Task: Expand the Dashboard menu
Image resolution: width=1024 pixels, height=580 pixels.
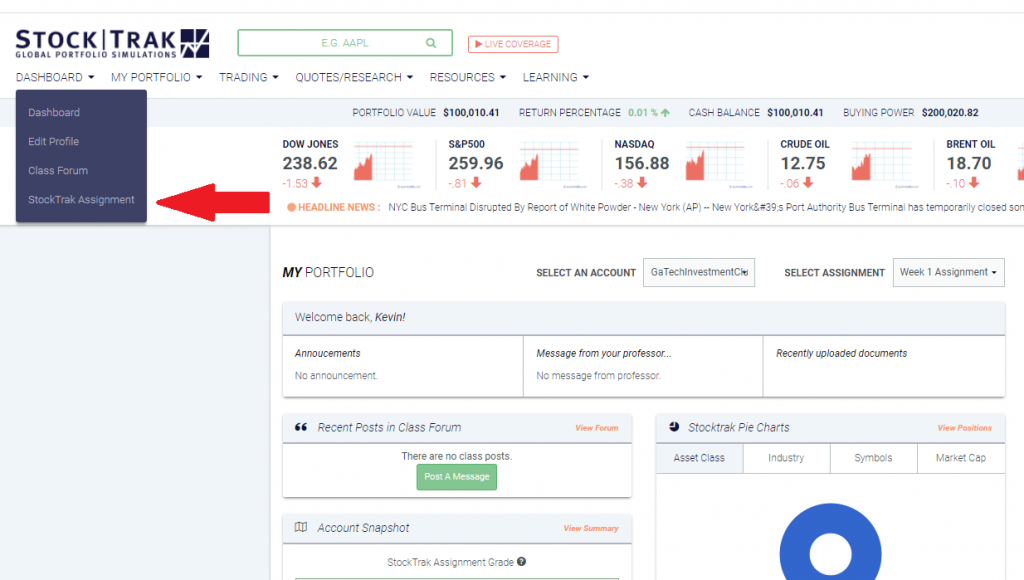Action: (55, 77)
